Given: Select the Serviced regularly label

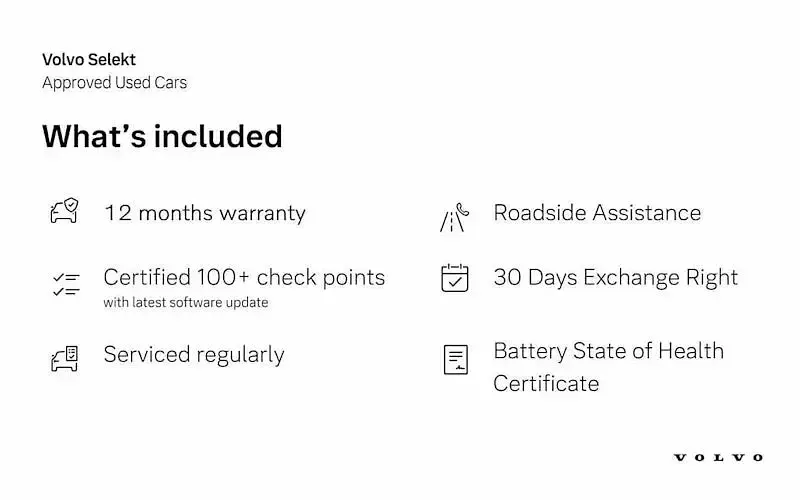Looking at the screenshot, I should coord(194,355).
